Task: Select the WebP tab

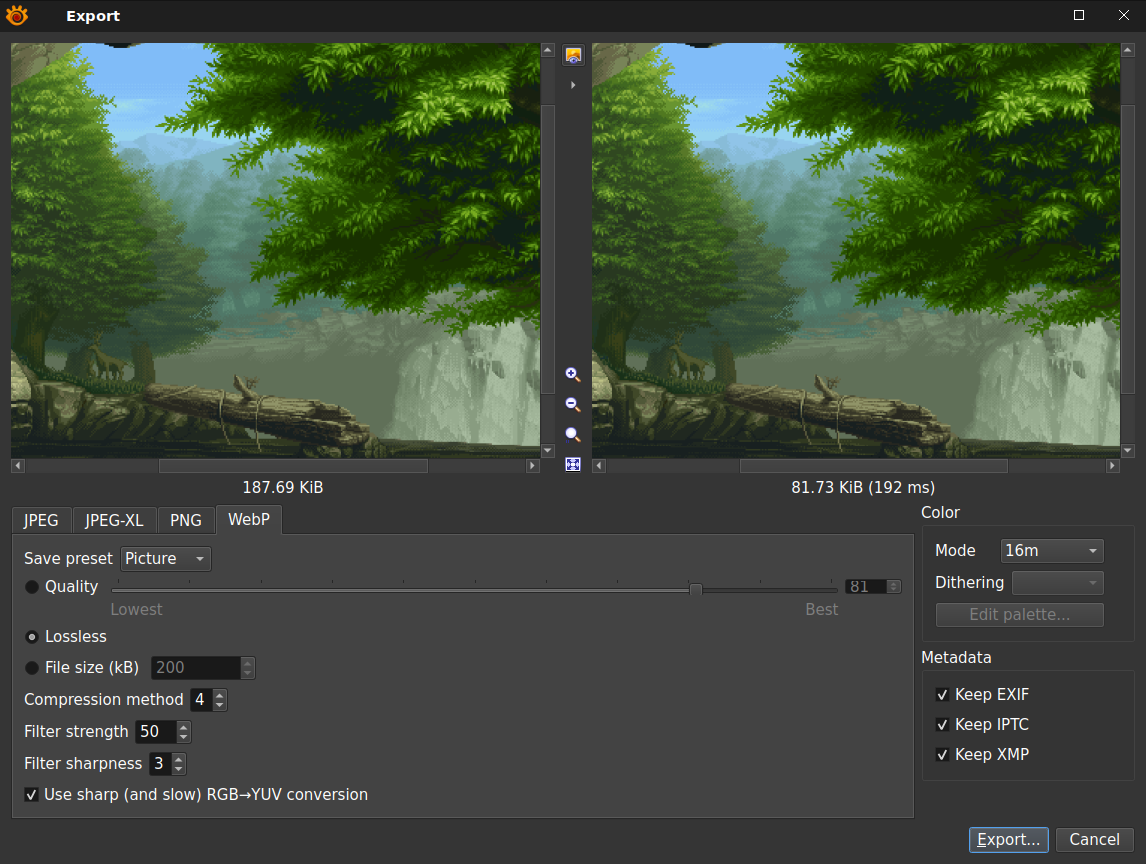Action: (x=248, y=520)
